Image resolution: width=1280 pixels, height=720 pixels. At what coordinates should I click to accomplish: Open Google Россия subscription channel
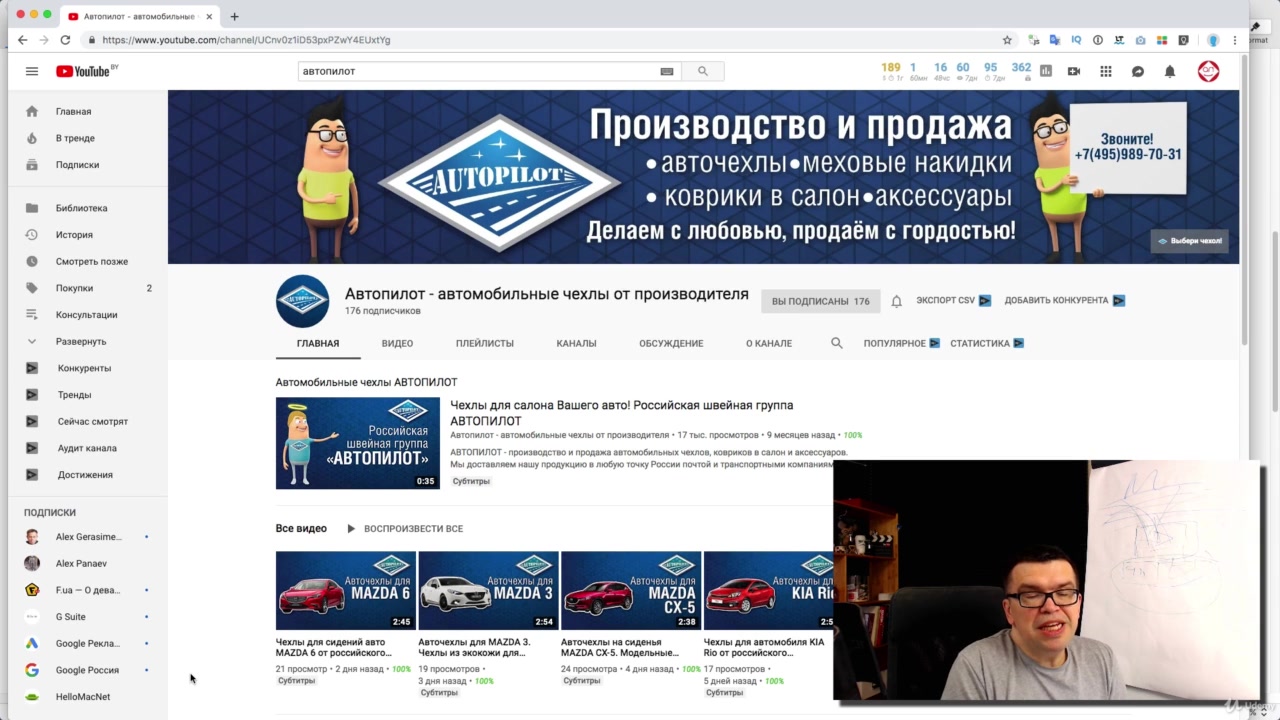click(x=88, y=670)
